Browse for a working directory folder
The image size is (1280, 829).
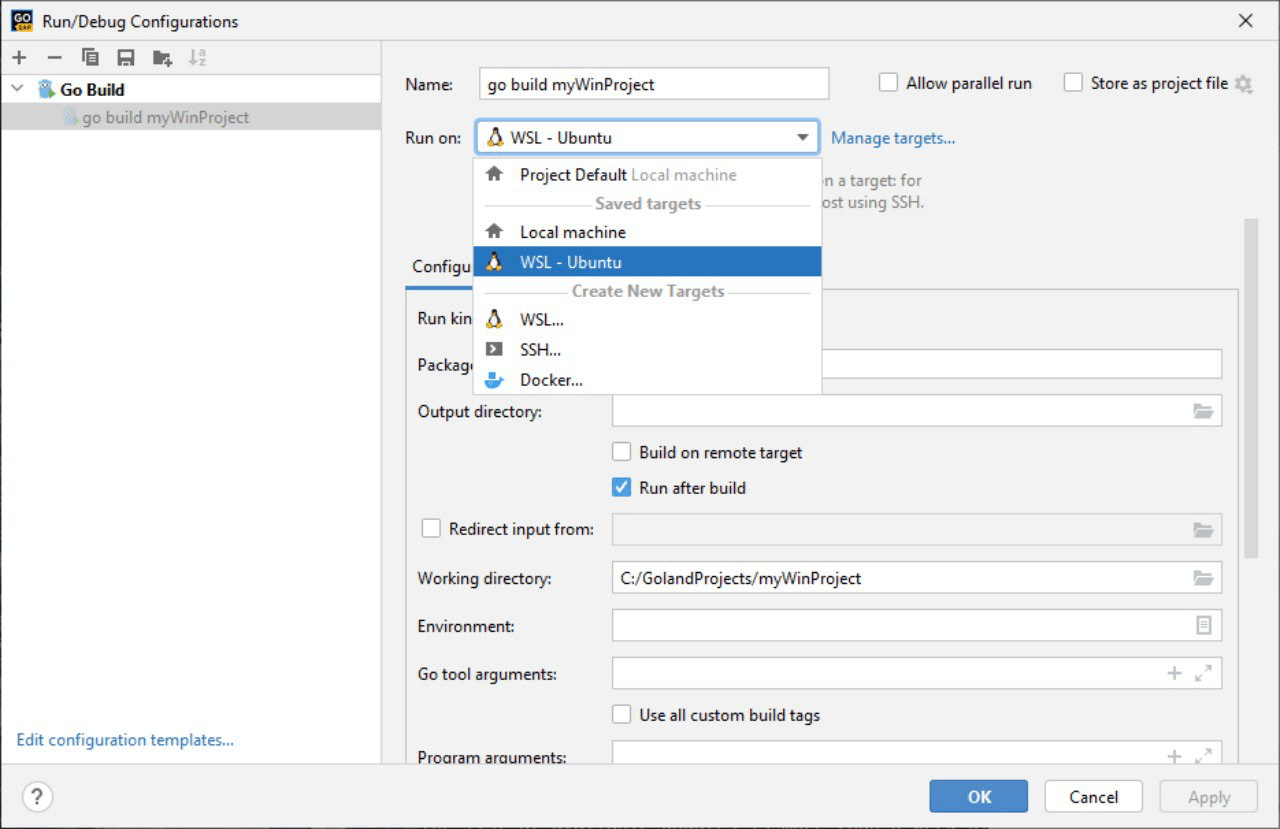tap(1204, 578)
